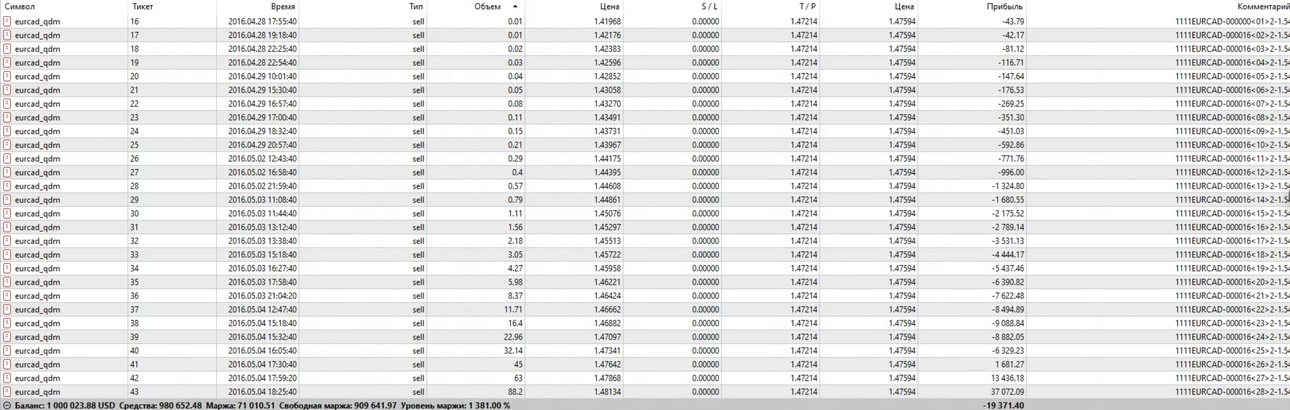The height and width of the screenshot is (410, 1290).
Task: Click the profit value 1 681.27
Action: pos(1009,365)
